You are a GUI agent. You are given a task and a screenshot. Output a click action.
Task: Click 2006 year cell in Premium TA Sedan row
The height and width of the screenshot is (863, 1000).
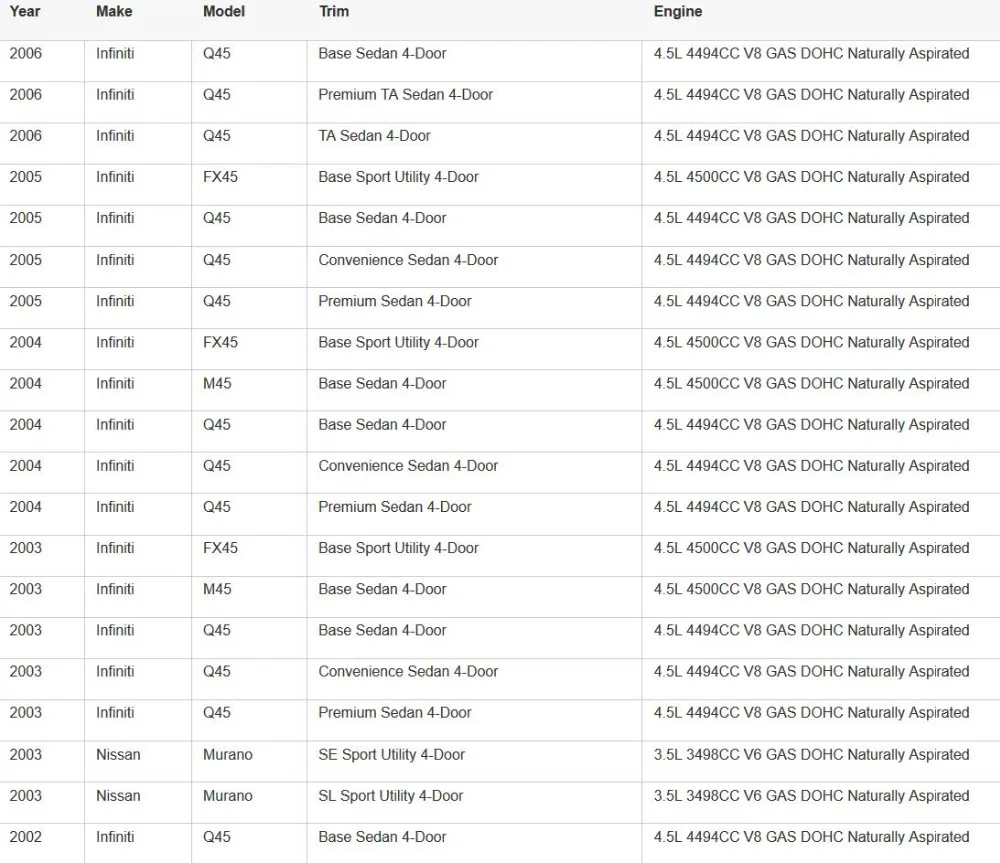point(26,94)
